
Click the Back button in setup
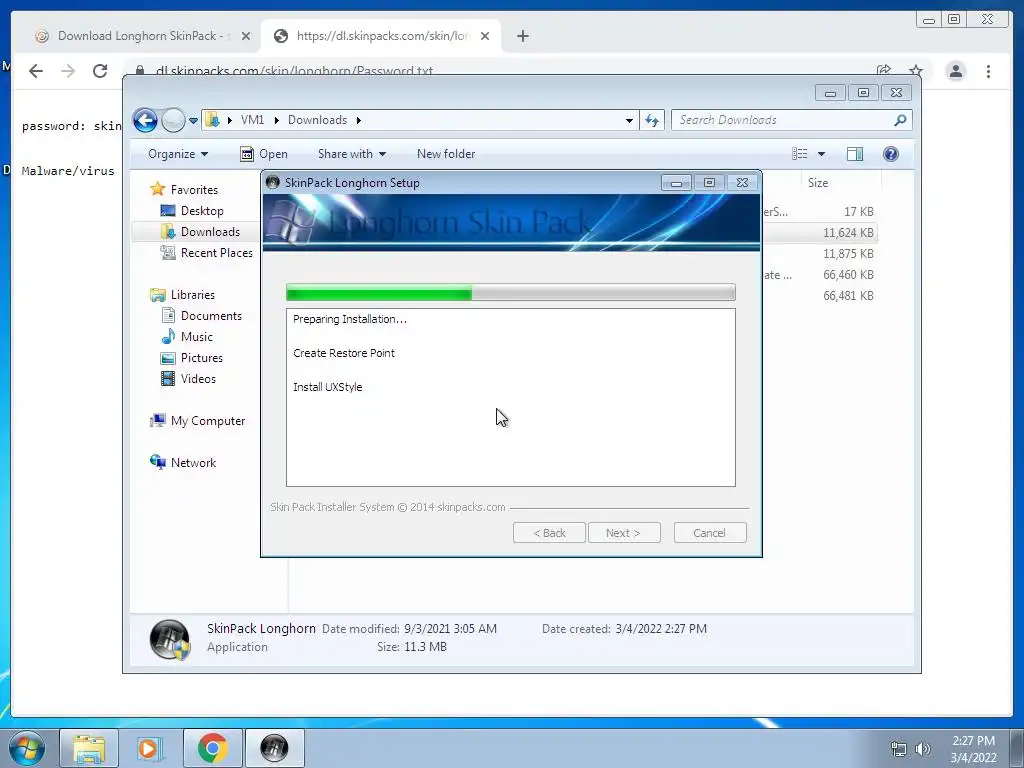tap(549, 533)
